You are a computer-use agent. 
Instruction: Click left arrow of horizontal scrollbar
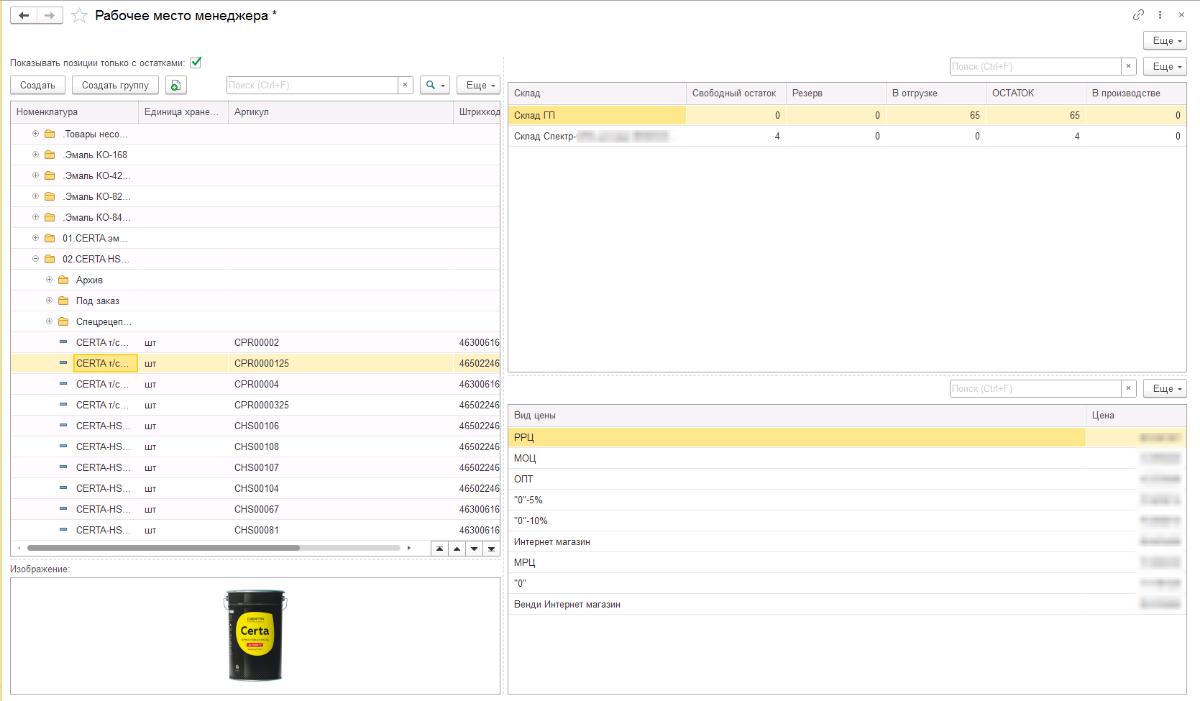click(20, 548)
